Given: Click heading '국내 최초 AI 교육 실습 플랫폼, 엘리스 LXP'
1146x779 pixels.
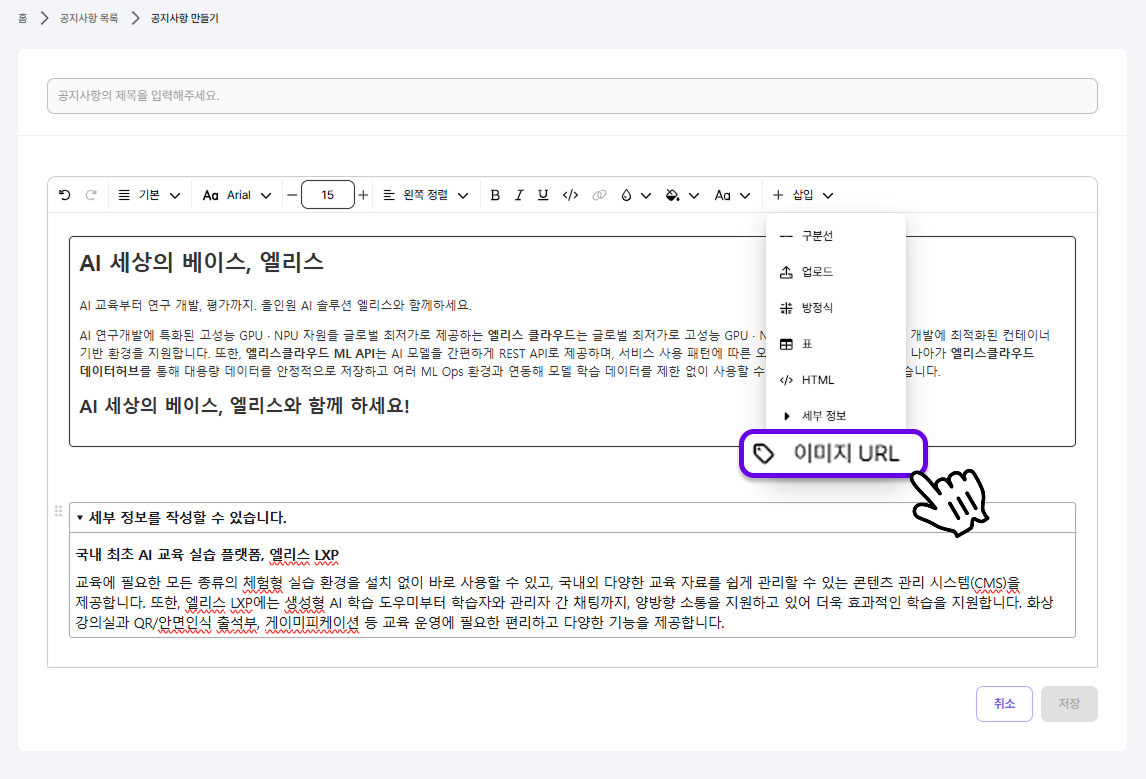Looking at the screenshot, I should tap(207, 555).
